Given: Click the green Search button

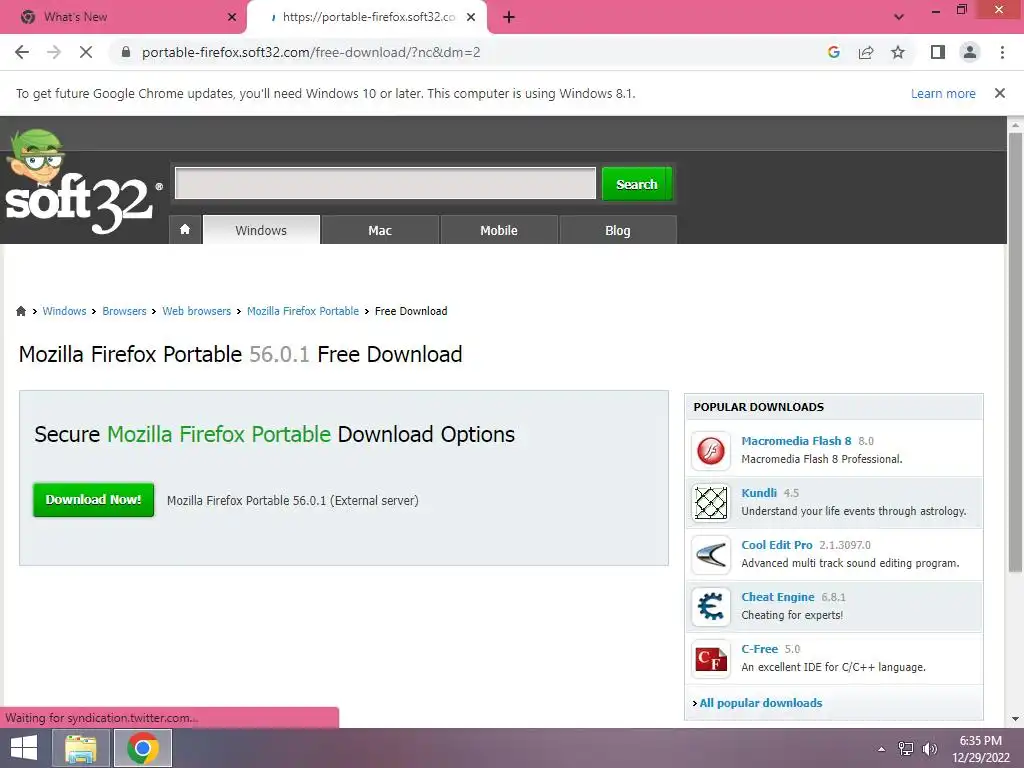Looking at the screenshot, I should pos(636,184).
